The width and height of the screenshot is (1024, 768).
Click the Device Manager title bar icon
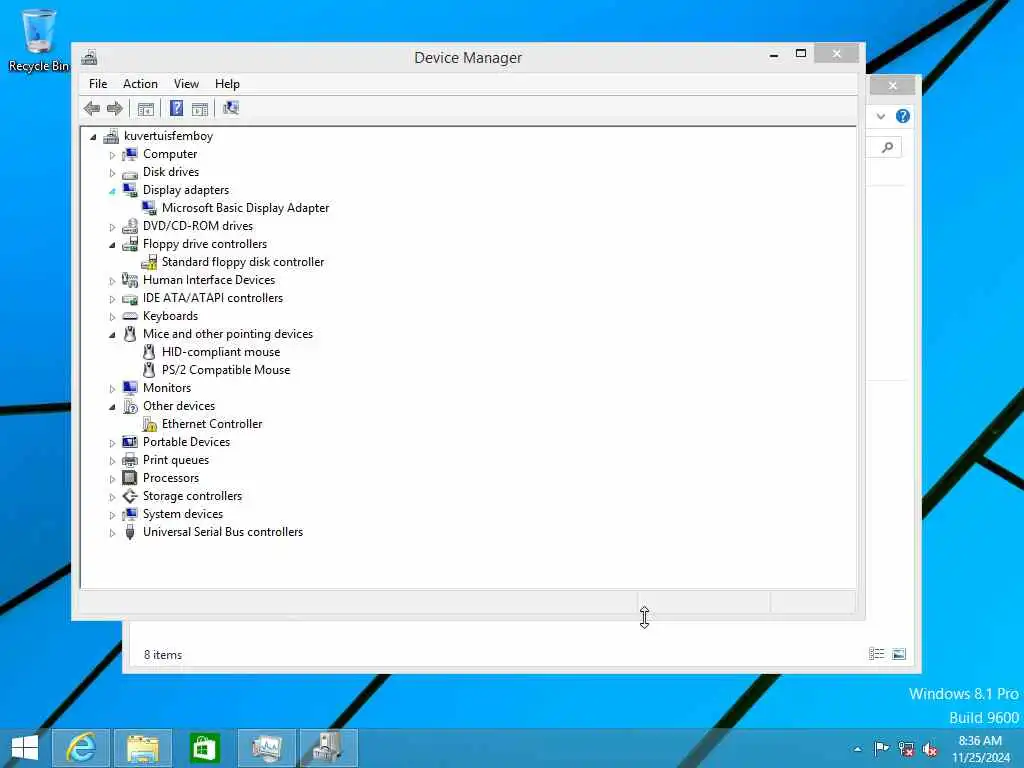[89, 57]
